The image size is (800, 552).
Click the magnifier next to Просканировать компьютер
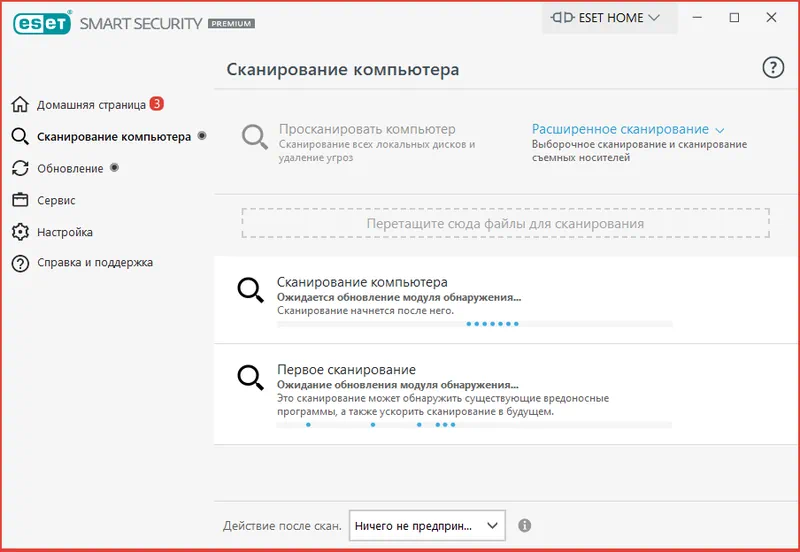[255, 137]
